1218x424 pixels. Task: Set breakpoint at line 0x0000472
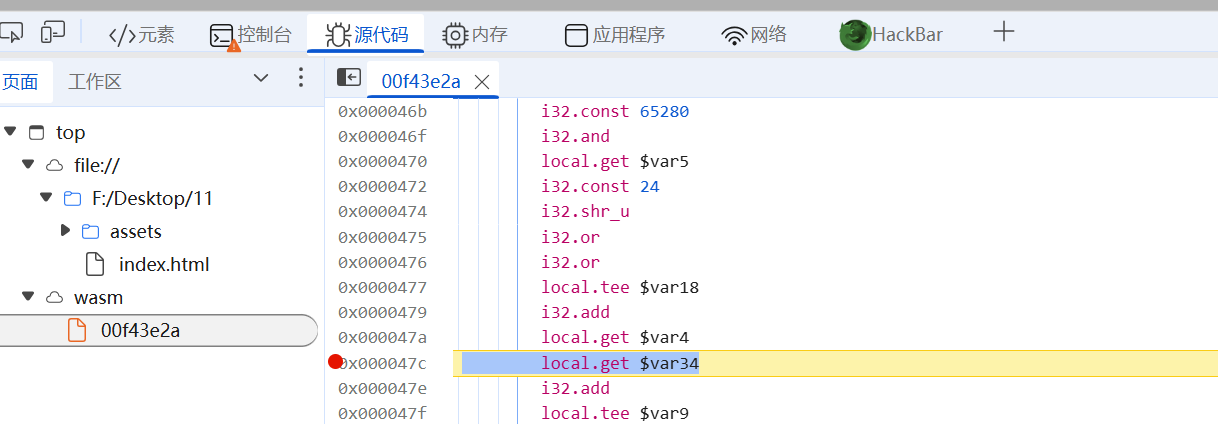382,186
